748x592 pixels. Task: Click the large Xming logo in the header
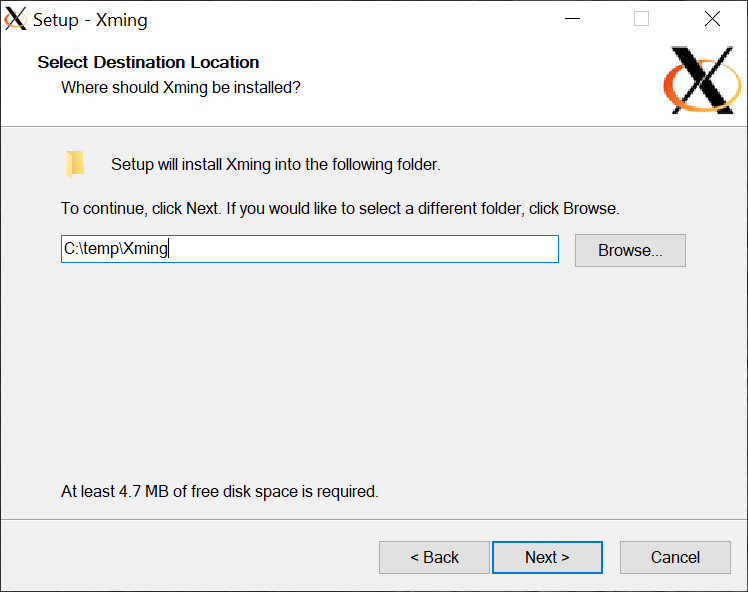(x=702, y=80)
